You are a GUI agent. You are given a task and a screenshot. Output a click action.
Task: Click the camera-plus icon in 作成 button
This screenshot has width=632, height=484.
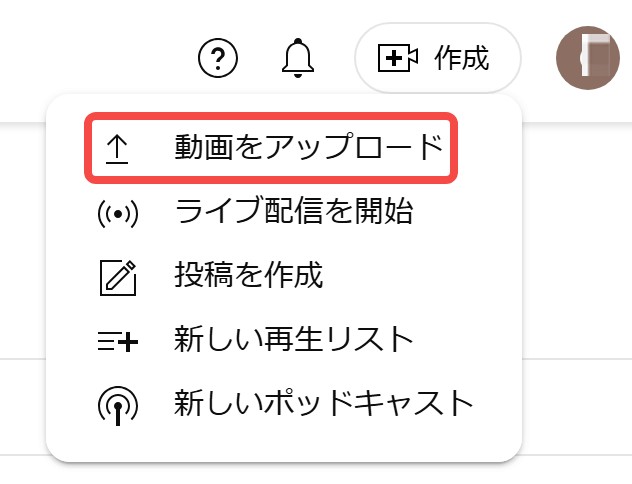point(397,59)
